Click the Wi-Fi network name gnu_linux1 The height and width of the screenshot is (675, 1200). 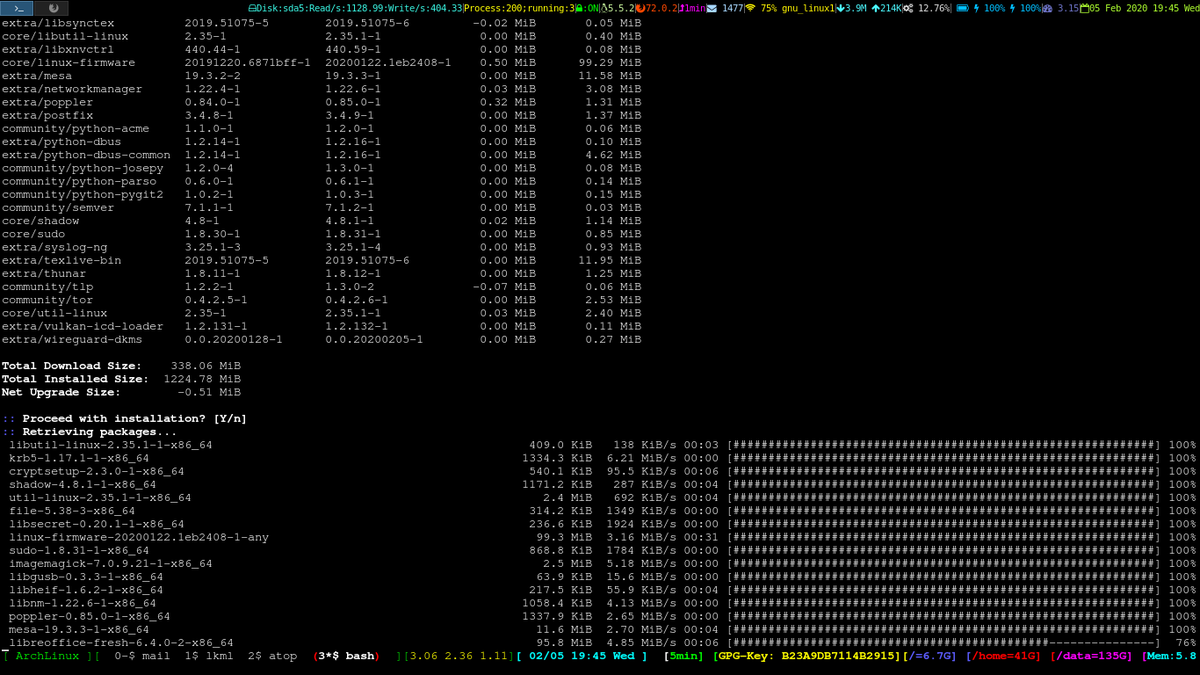tap(808, 8)
